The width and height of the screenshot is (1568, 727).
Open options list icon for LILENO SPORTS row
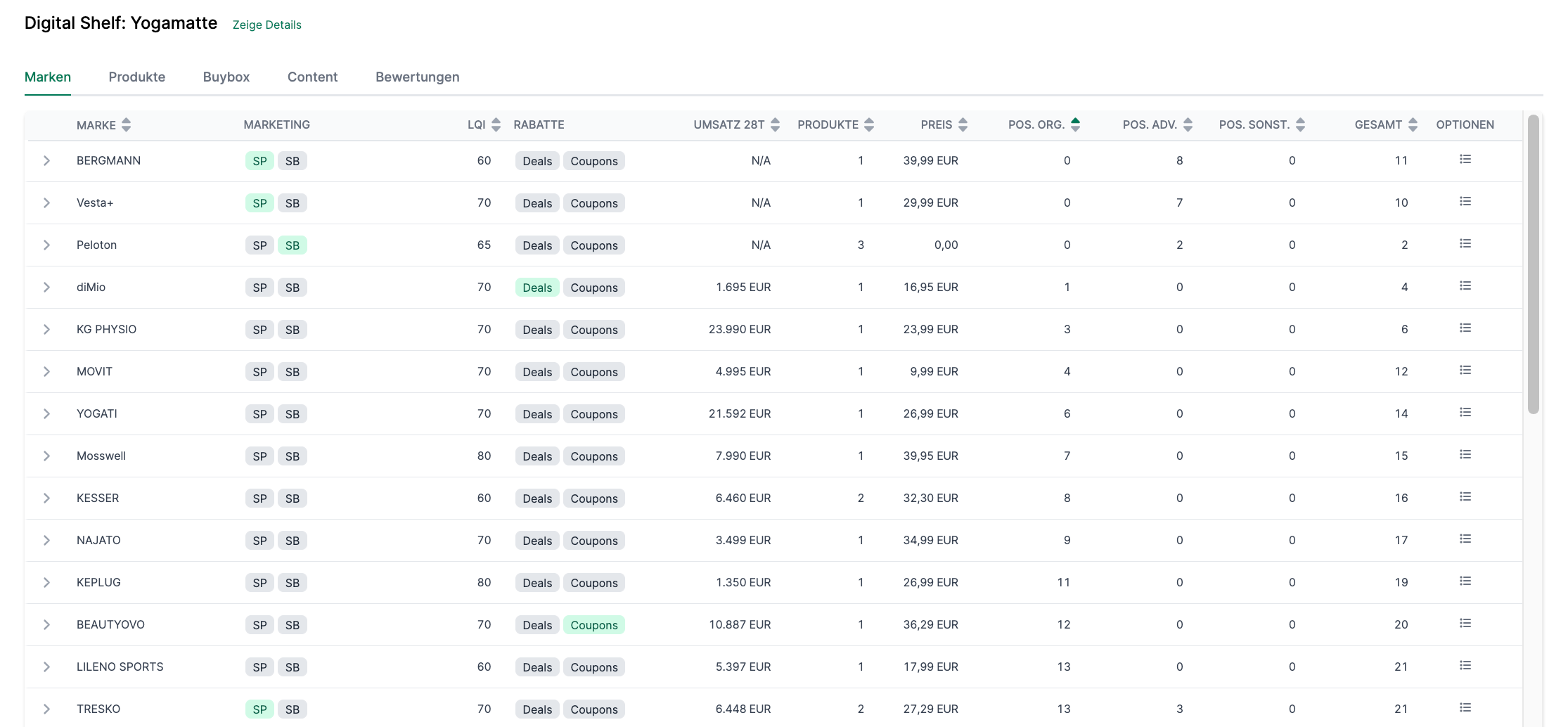[1465, 666]
